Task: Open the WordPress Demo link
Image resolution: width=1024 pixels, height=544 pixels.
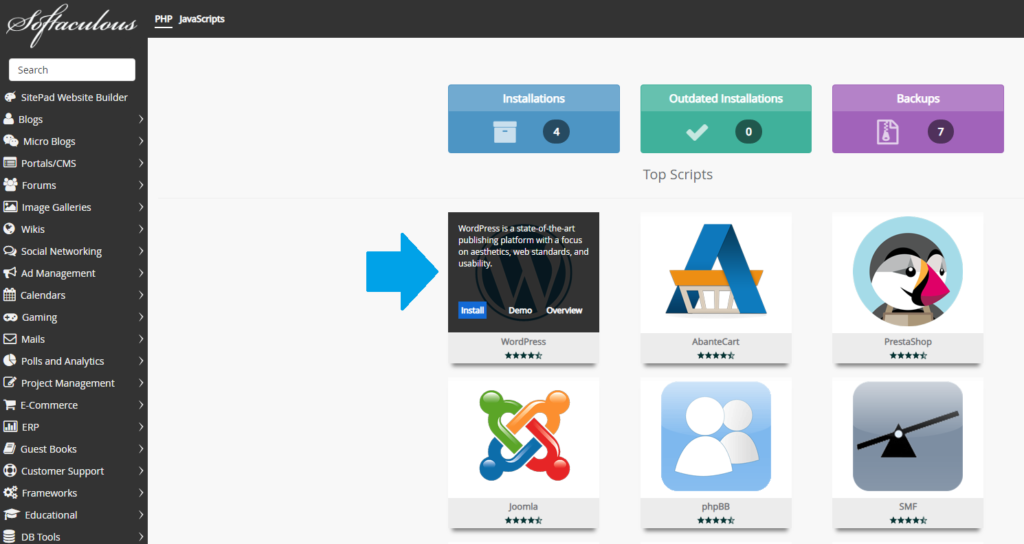Action: pos(520,310)
